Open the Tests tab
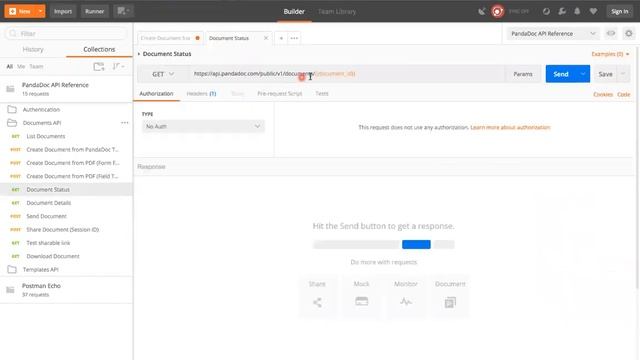Viewport: 640px width, 360px height. click(322, 93)
